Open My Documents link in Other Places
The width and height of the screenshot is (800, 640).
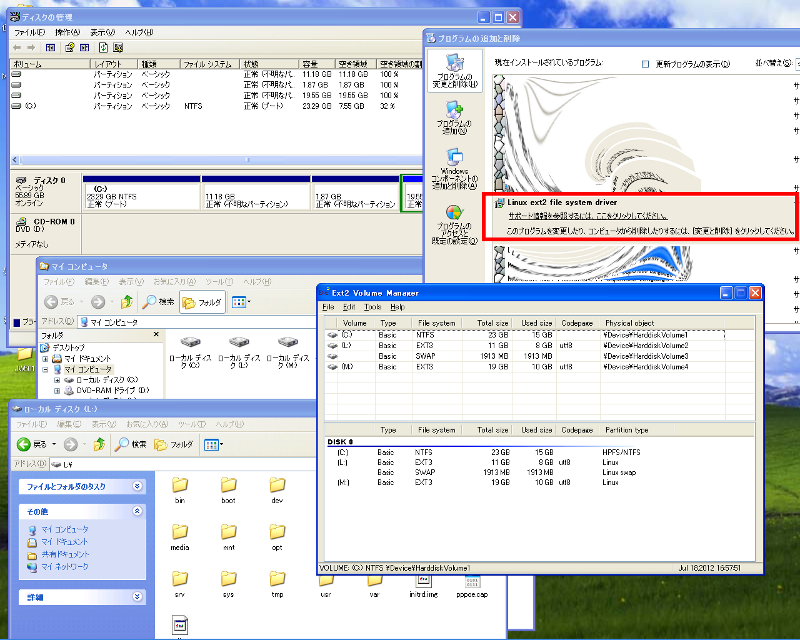click(x=65, y=541)
